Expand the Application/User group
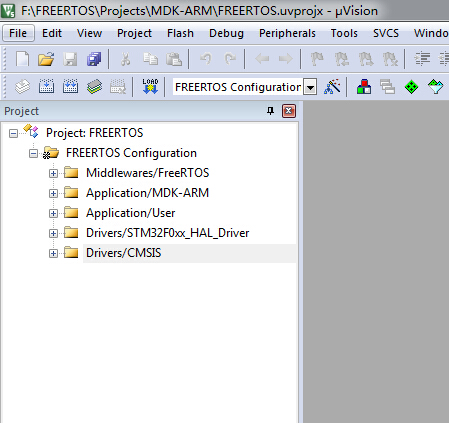This screenshot has width=449, height=423. pyautogui.click(x=53, y=214)
